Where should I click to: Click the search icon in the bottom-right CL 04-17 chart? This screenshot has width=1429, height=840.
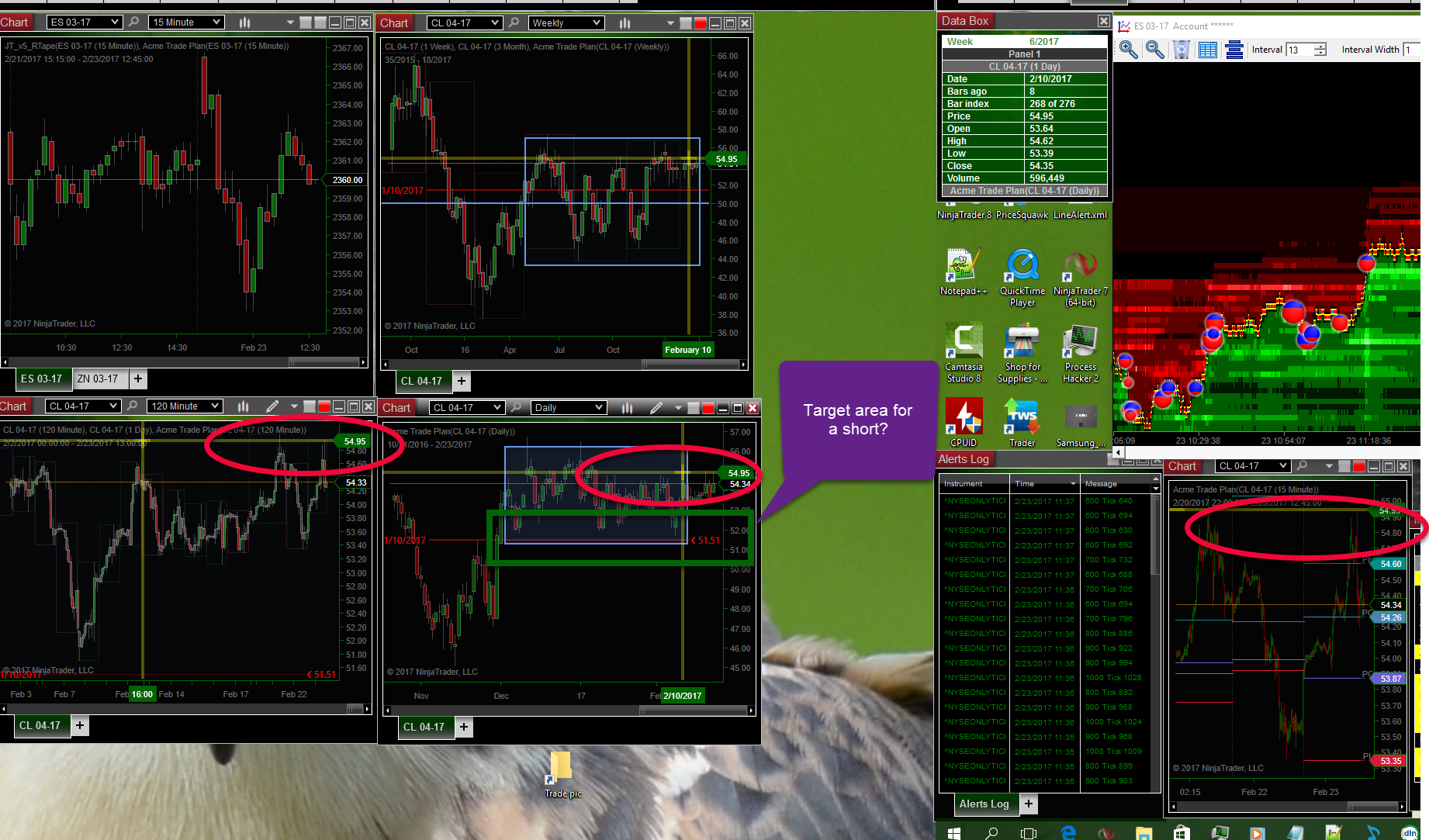1303,465
